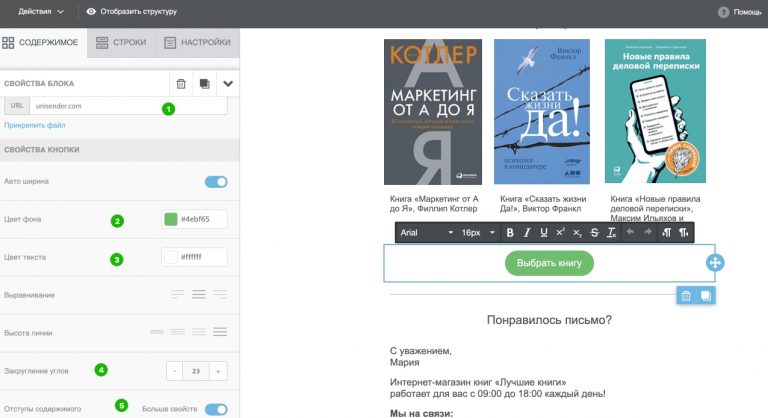Duplicate block from the properties panel header

205,84
